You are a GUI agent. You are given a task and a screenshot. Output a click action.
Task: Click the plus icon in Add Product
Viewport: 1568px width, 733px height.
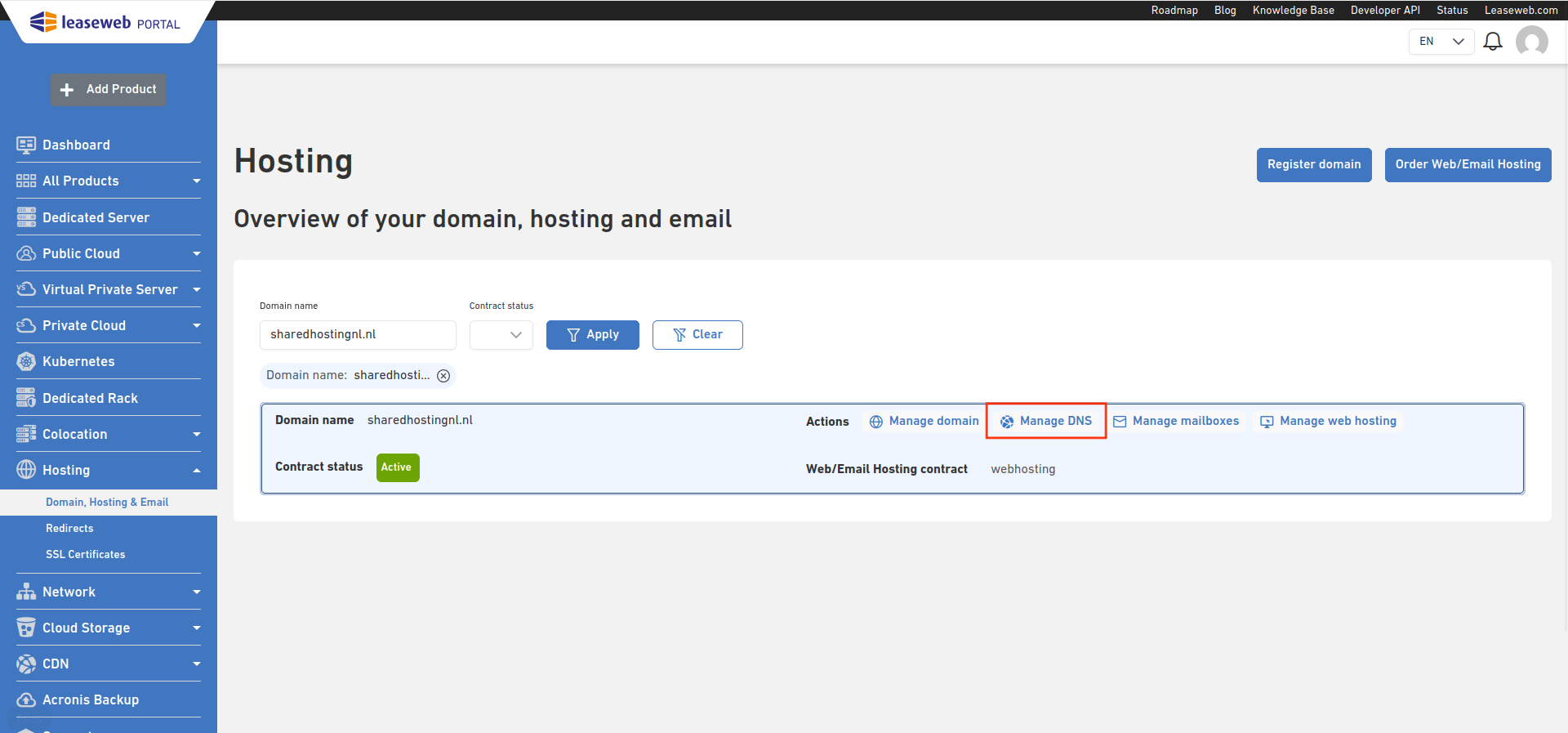pos(67,90)
